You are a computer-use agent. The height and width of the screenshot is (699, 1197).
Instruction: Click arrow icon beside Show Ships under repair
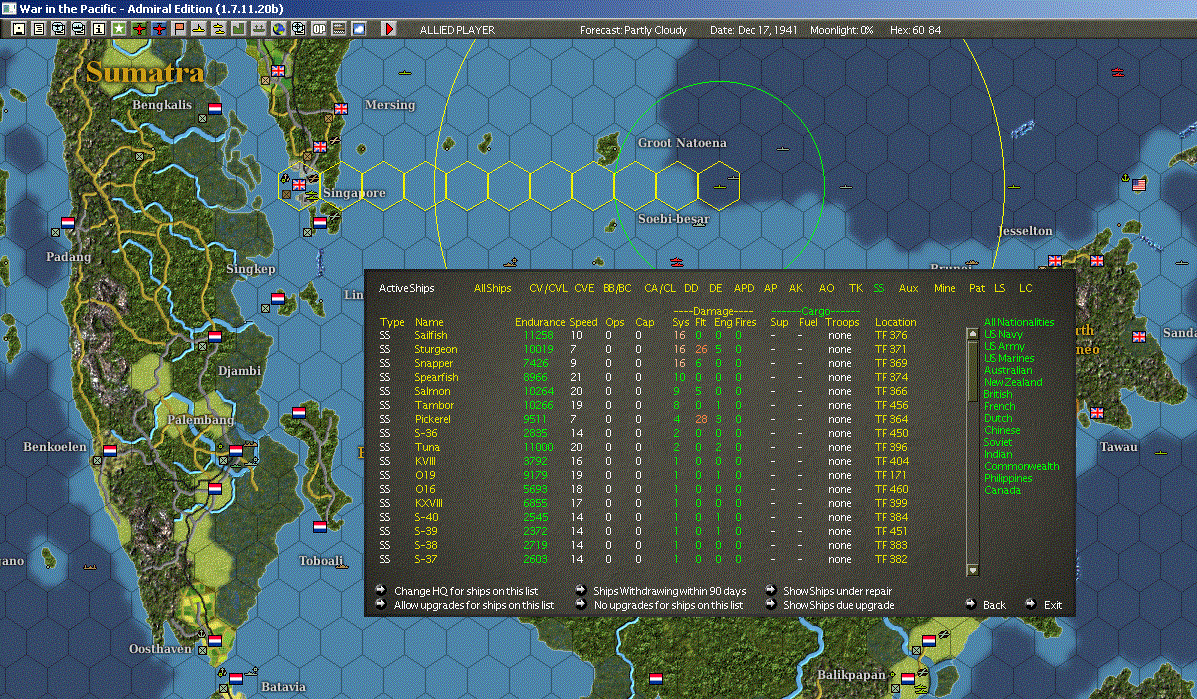pyautogui.click(x=770, y=590)
